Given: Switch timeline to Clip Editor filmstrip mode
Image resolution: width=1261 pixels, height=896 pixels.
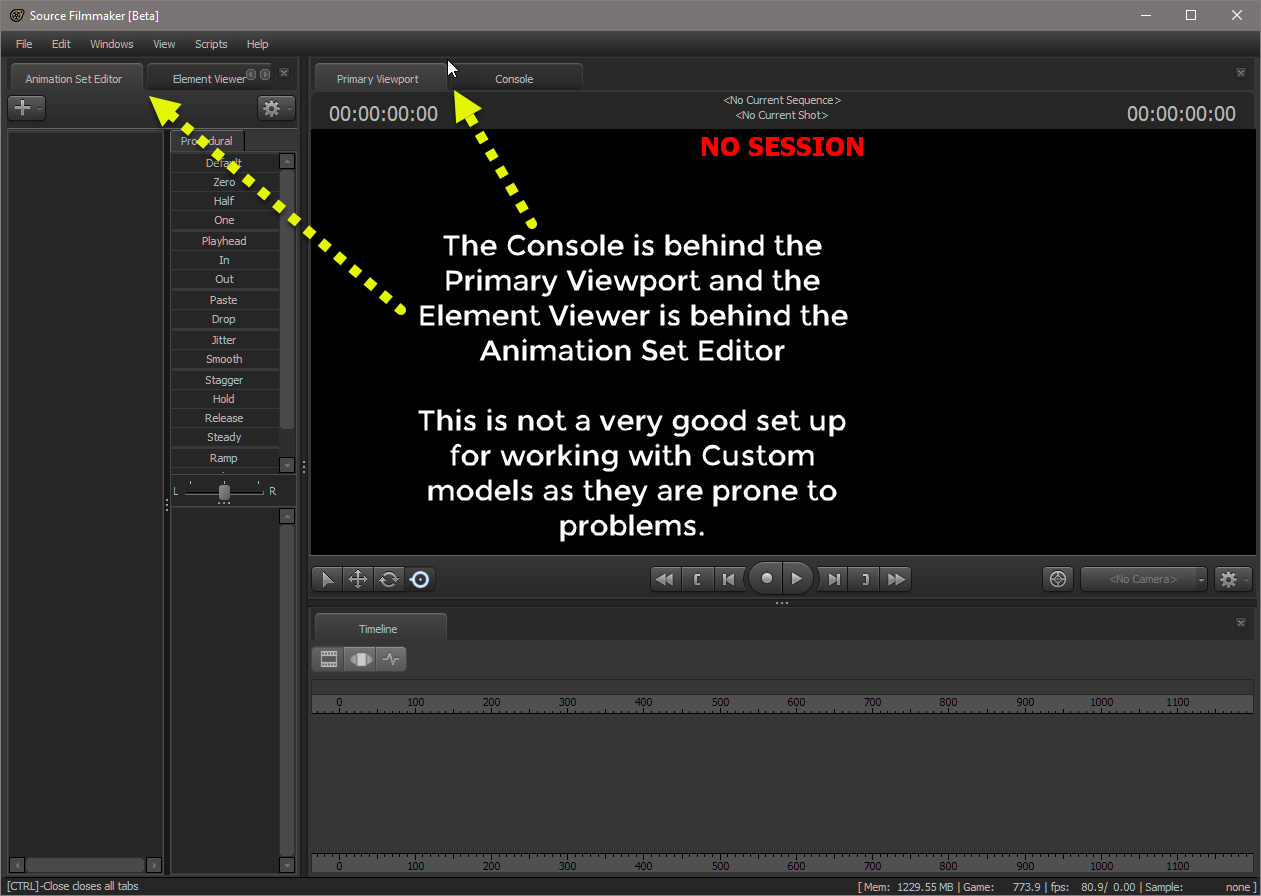Looking at the screenshot, I should (x=328, y=659).
